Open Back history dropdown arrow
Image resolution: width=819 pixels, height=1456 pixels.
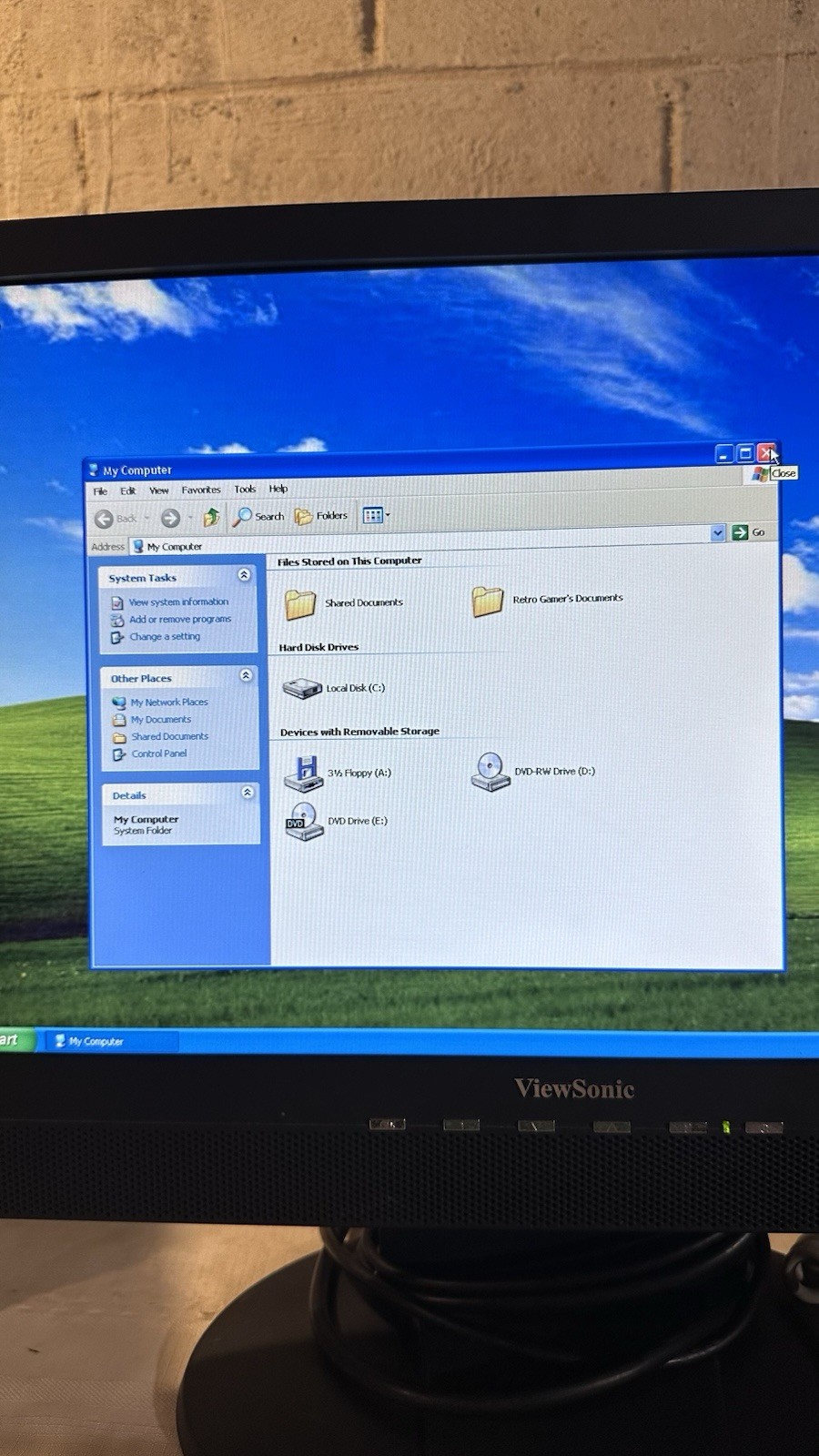[x=147, y=518]
